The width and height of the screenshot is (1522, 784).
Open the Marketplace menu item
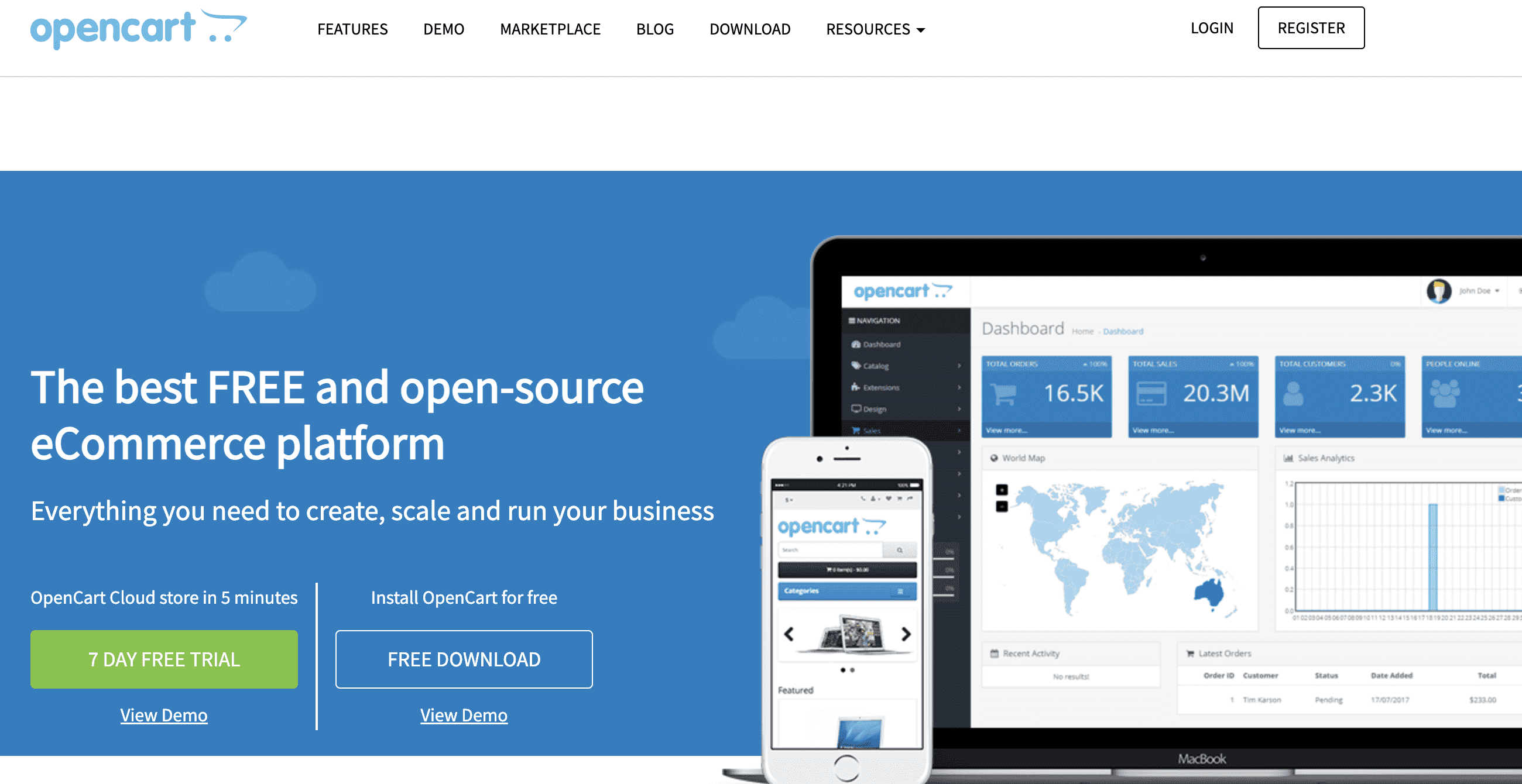(550, 29)
